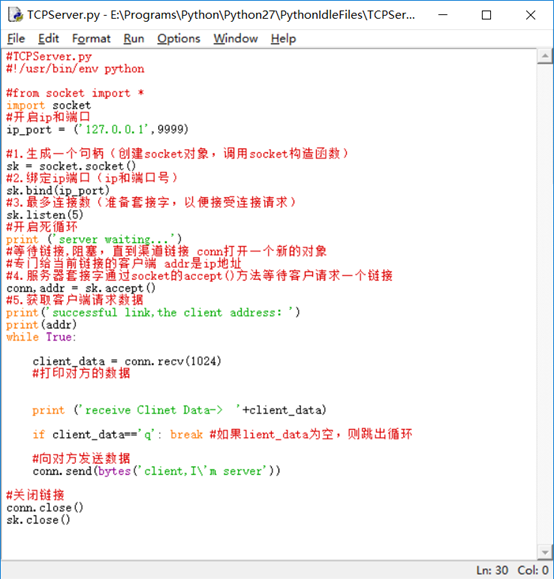Click the 'receive Clinet Data->' print line
Screen dimensions: 554x579
point(179,410)
